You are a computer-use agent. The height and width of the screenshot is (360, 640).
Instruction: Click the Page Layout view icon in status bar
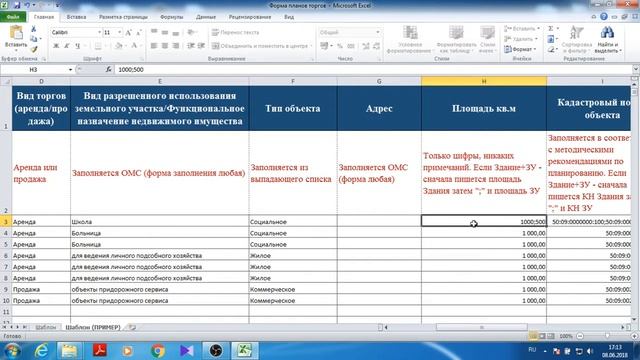click(542, 336)
